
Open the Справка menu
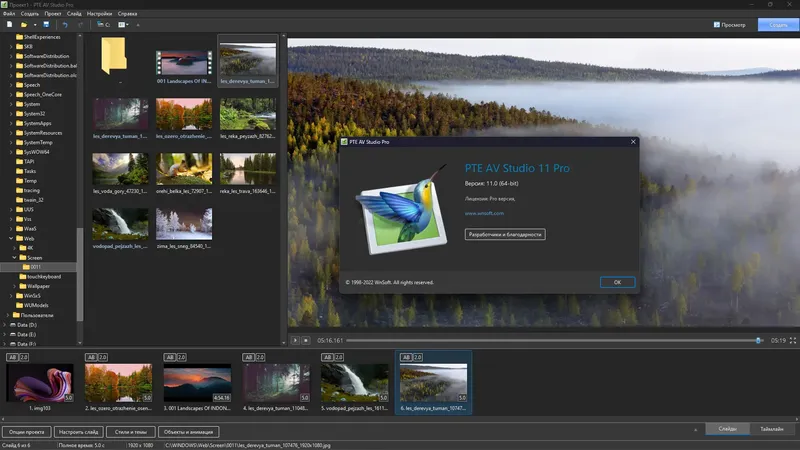point(127,14)
